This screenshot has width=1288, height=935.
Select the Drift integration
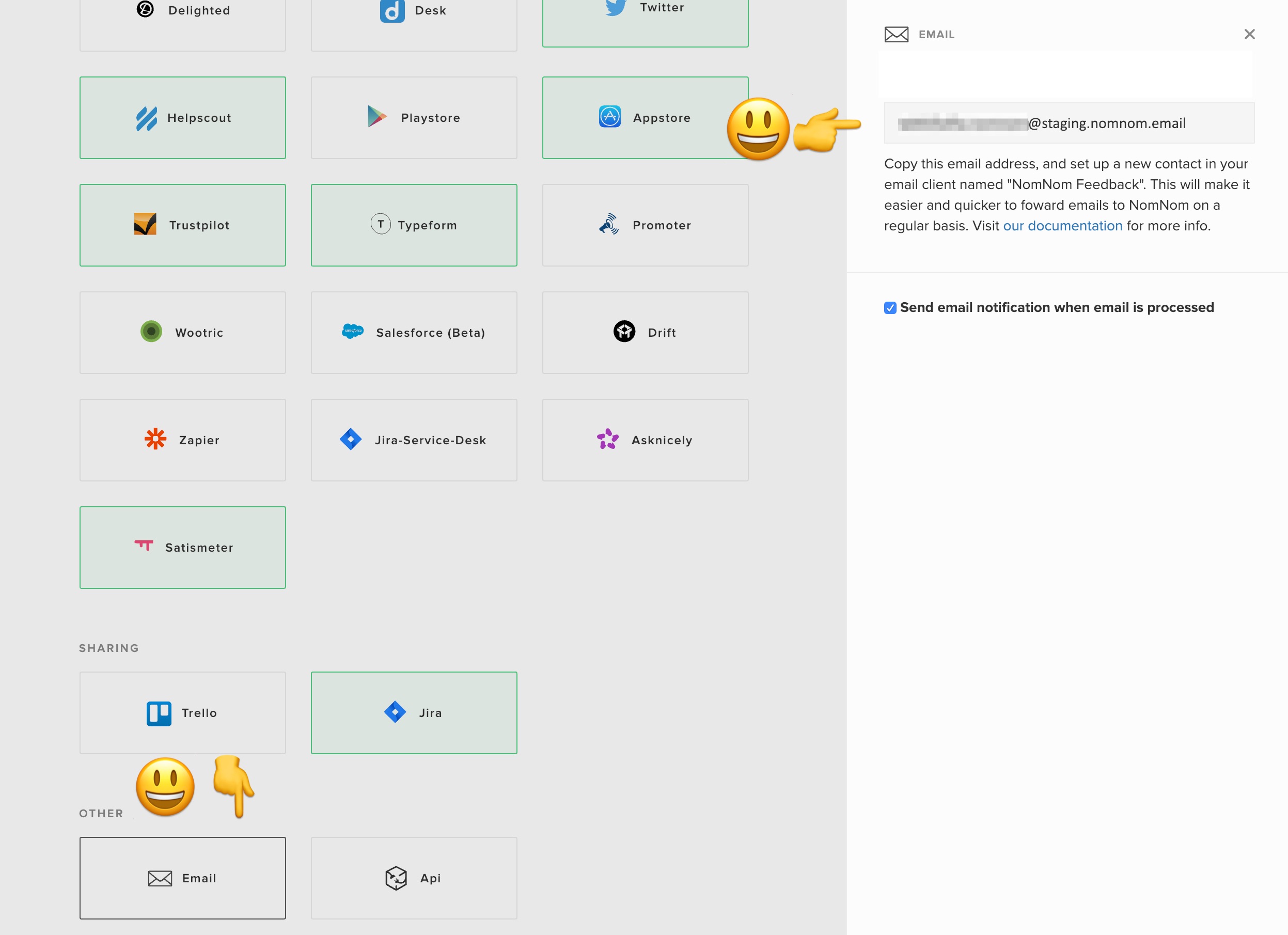(645, 332)
